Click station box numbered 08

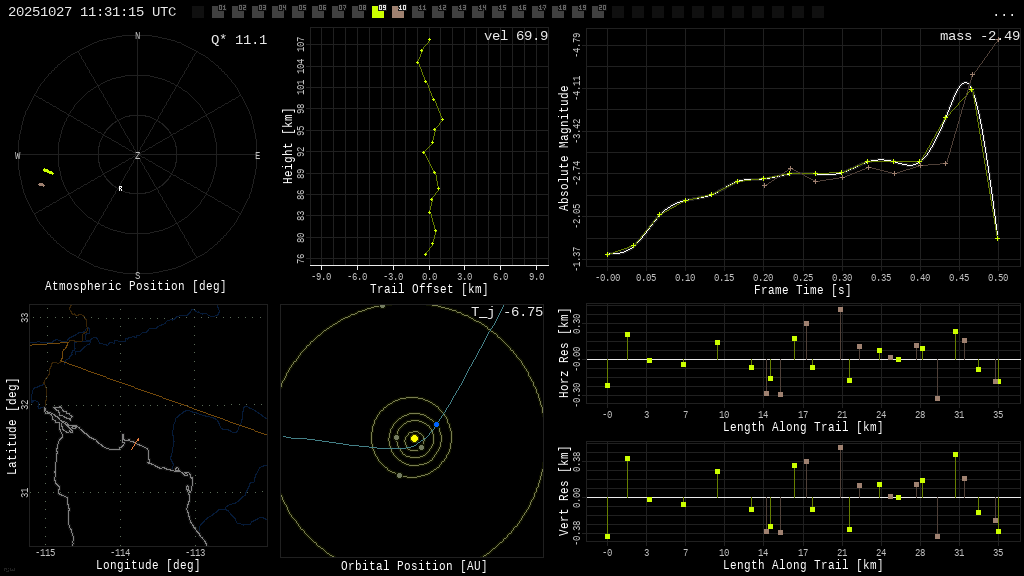pos(358,12)
